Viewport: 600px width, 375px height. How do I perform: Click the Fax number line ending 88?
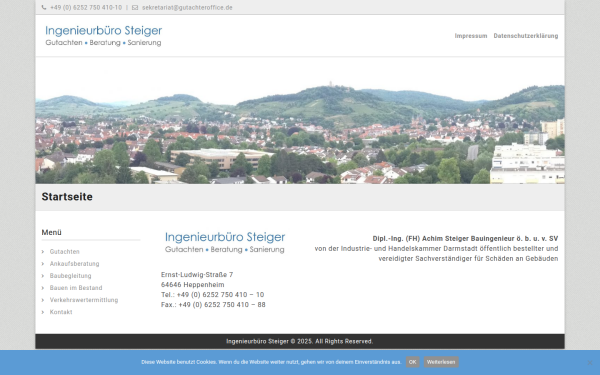point(213,305)
